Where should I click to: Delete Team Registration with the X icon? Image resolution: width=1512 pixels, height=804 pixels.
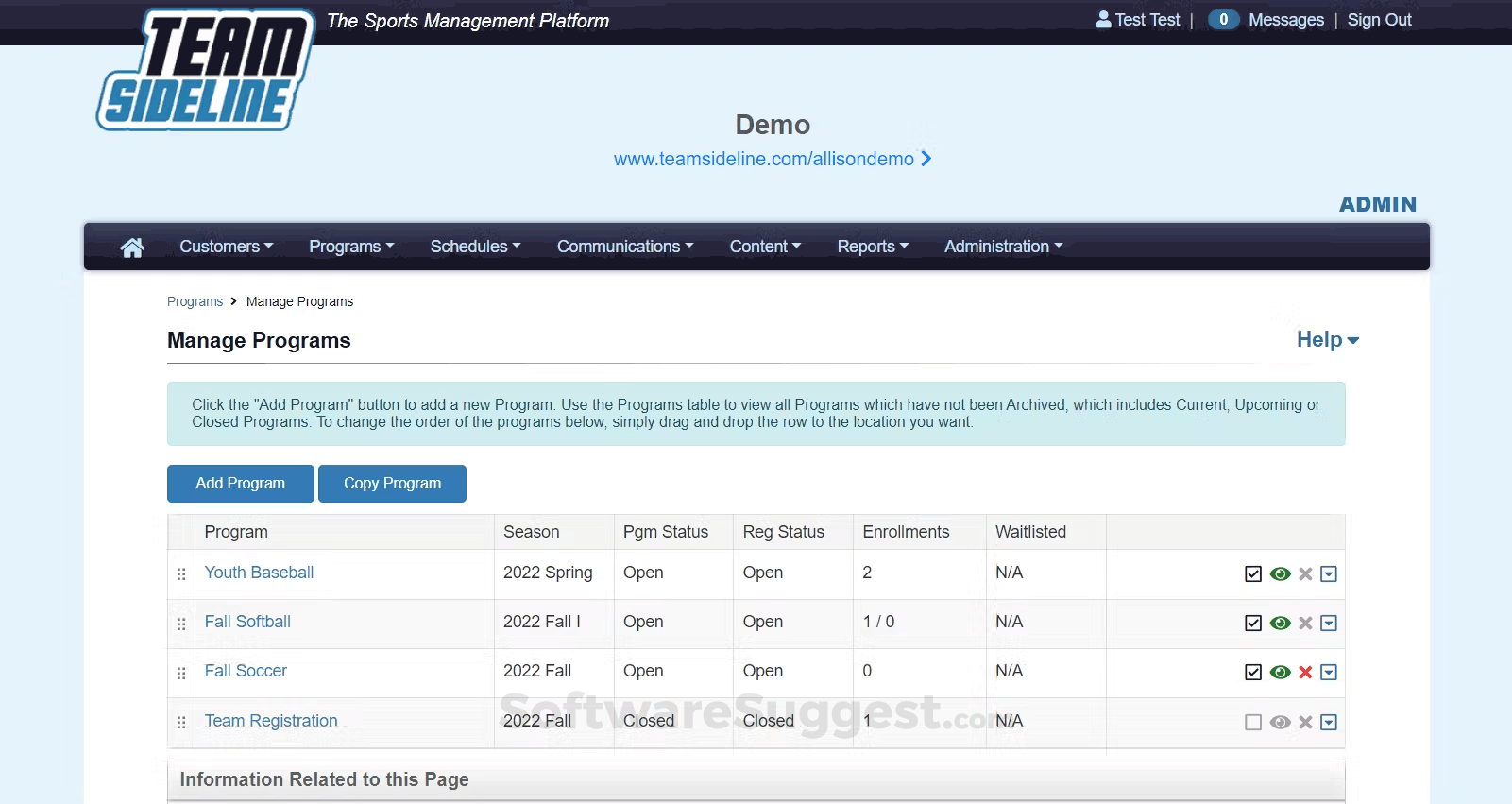click(1305, 723)
